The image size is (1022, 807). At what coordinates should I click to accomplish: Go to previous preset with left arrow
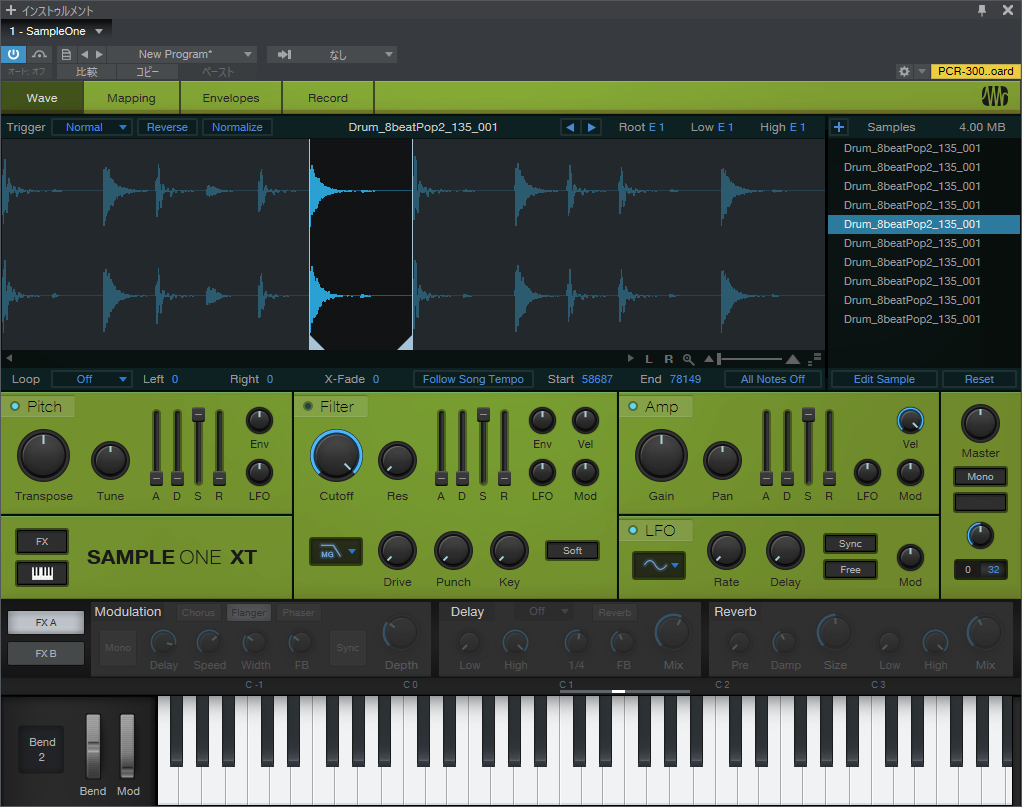click(84, 54)
